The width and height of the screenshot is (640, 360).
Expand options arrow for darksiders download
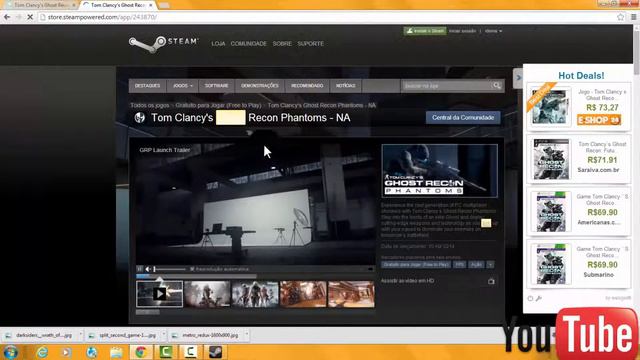(80, 335)
